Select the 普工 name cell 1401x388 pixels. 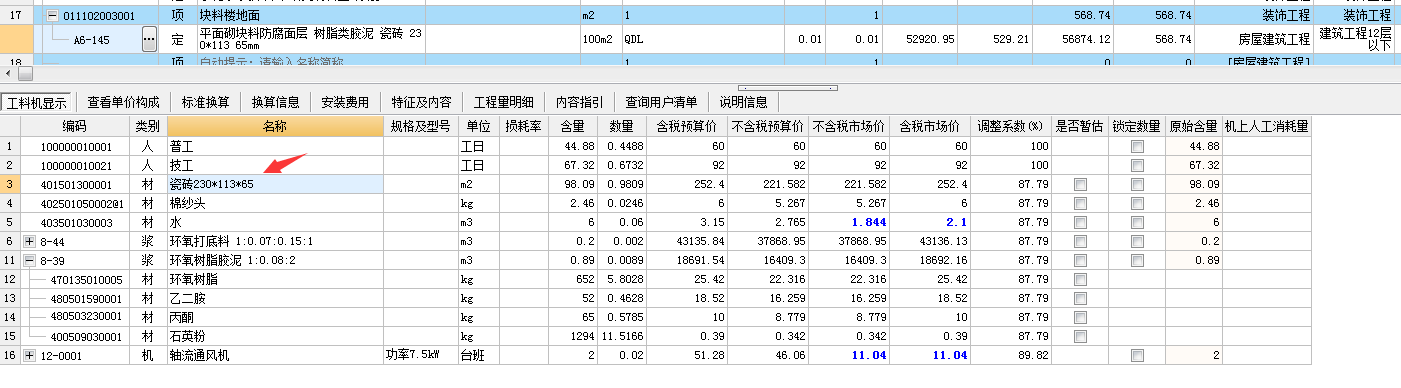(x=275, y=147)
